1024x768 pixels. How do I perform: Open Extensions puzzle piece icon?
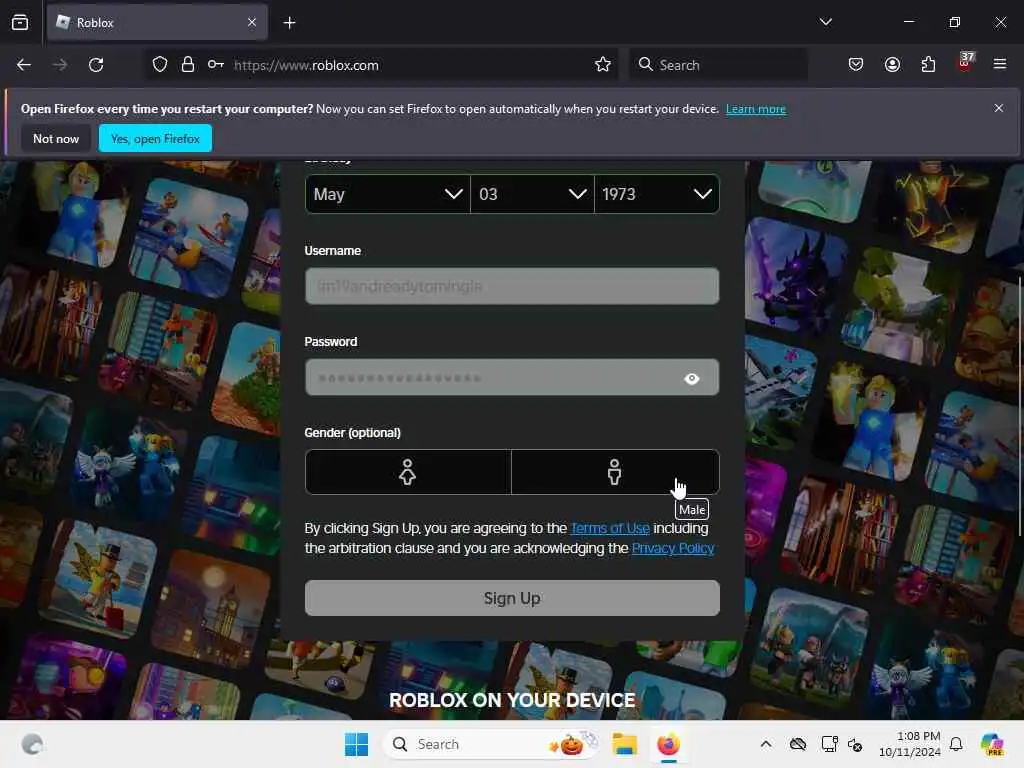click(928, 65)
